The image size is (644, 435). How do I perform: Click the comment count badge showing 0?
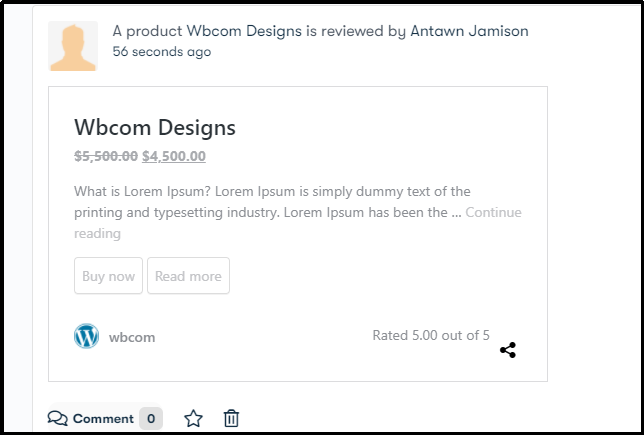[x=151, y=419]
